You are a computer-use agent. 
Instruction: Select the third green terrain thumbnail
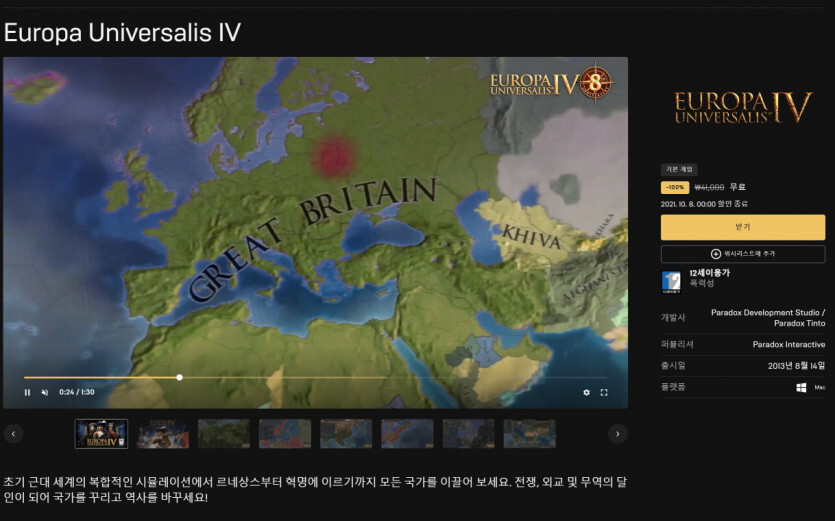pyautogui.click(x=224, y=434)
